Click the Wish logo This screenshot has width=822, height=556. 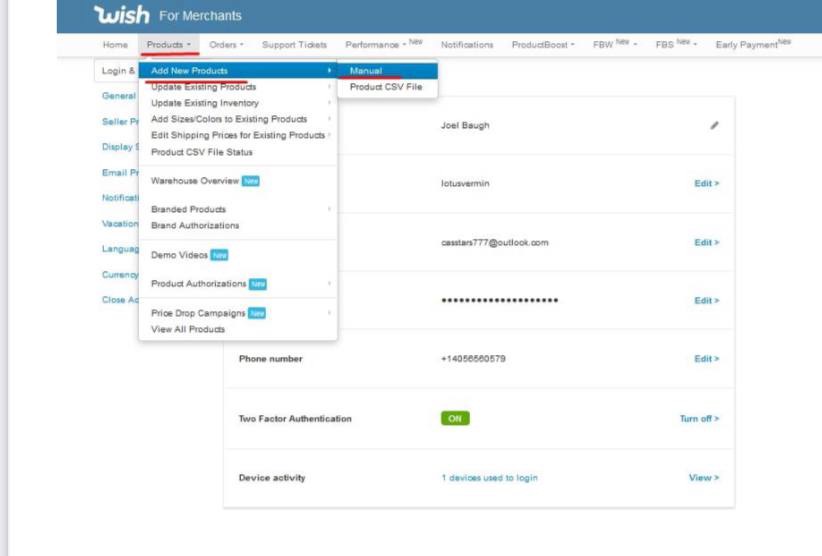122,15
